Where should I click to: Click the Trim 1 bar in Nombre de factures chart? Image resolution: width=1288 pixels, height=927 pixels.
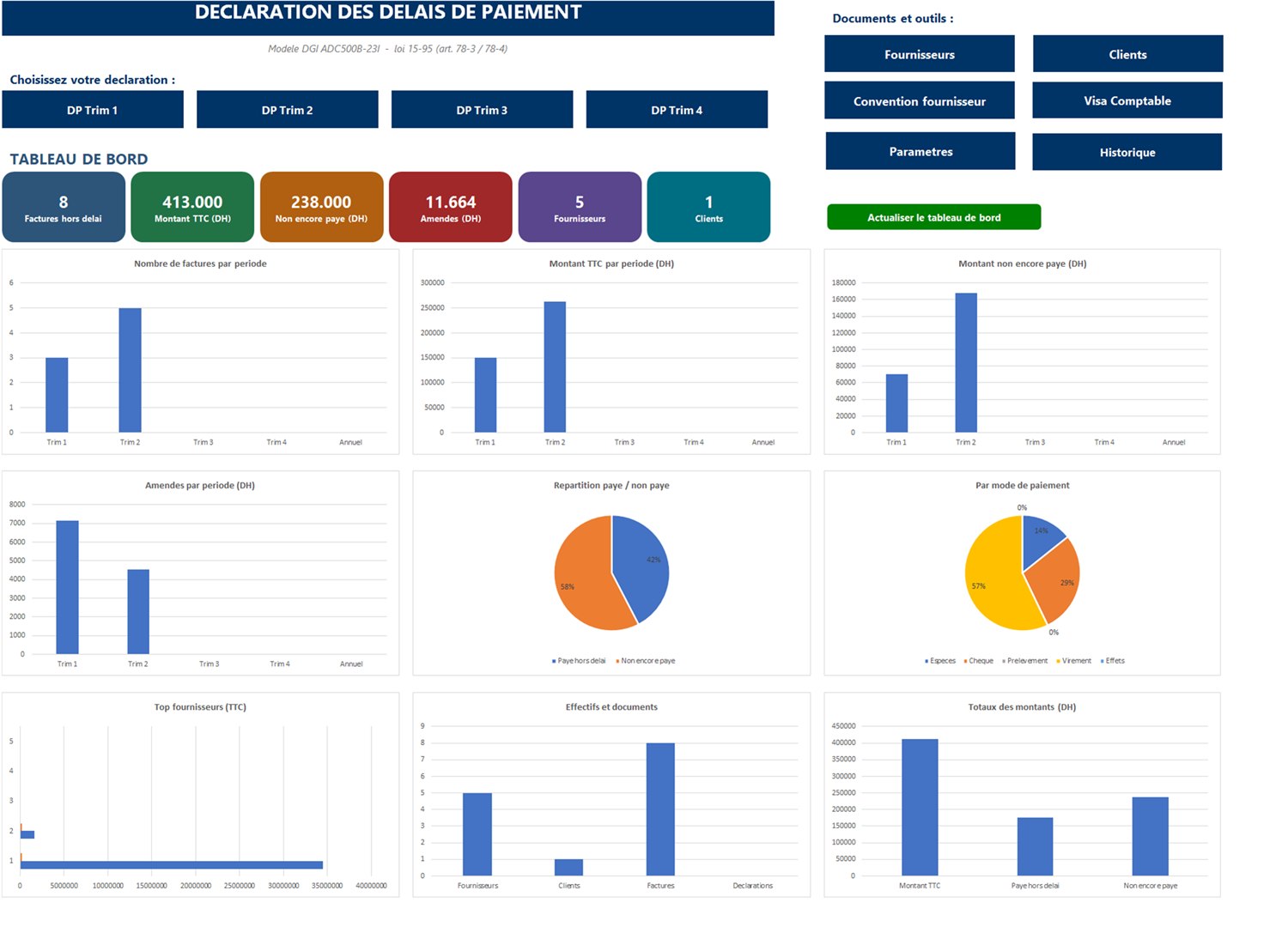pos(57,395)
